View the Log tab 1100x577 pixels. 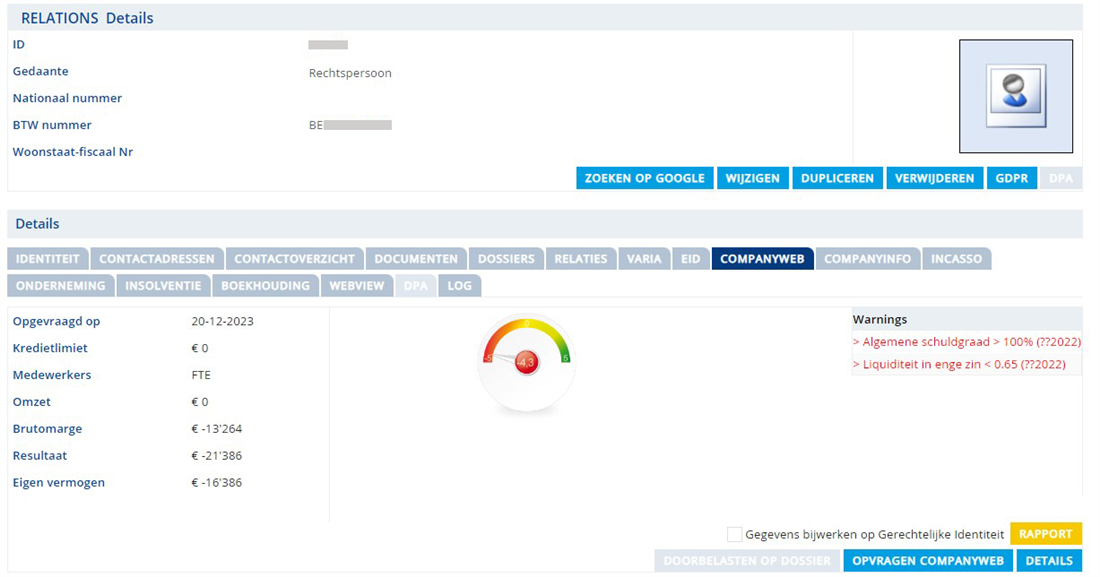[459, 285]
